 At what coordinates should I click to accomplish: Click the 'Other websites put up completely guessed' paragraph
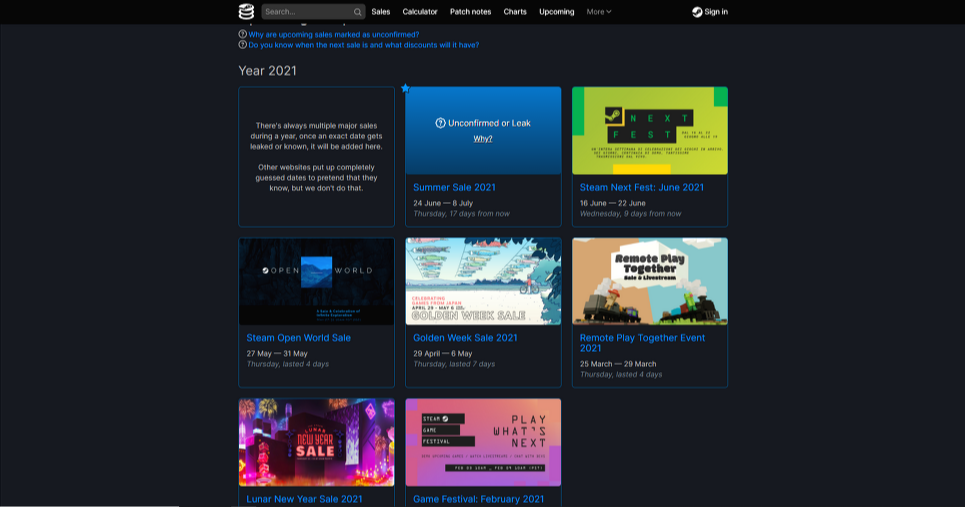[x=316, y=178]
